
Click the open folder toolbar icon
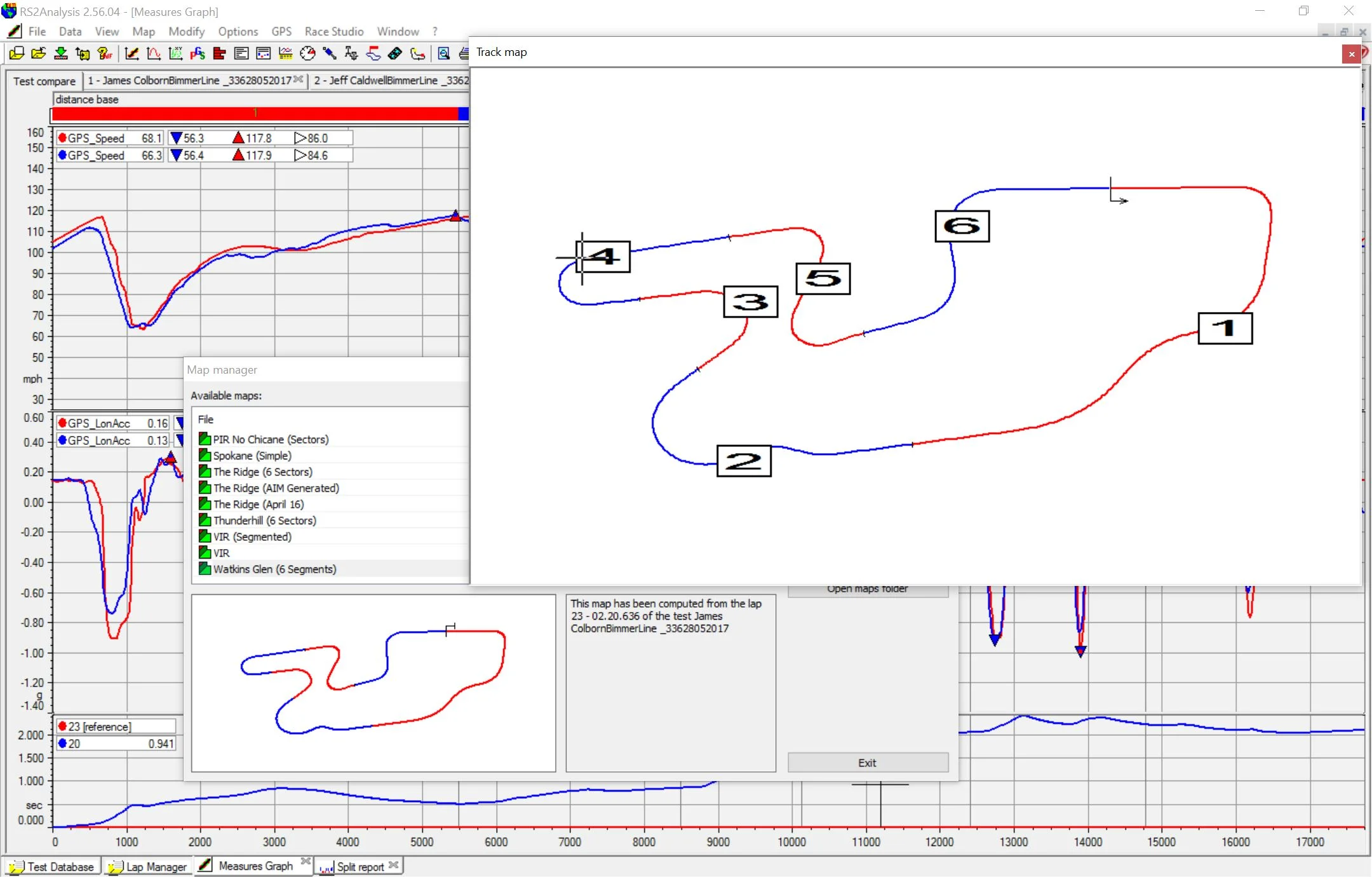pos(39,53)
